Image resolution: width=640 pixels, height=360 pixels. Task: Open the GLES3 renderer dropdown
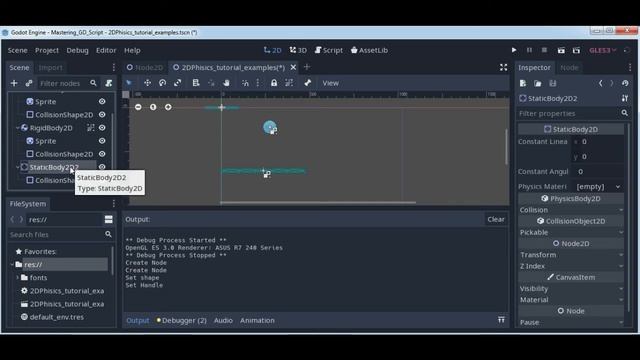click(602, 50)
